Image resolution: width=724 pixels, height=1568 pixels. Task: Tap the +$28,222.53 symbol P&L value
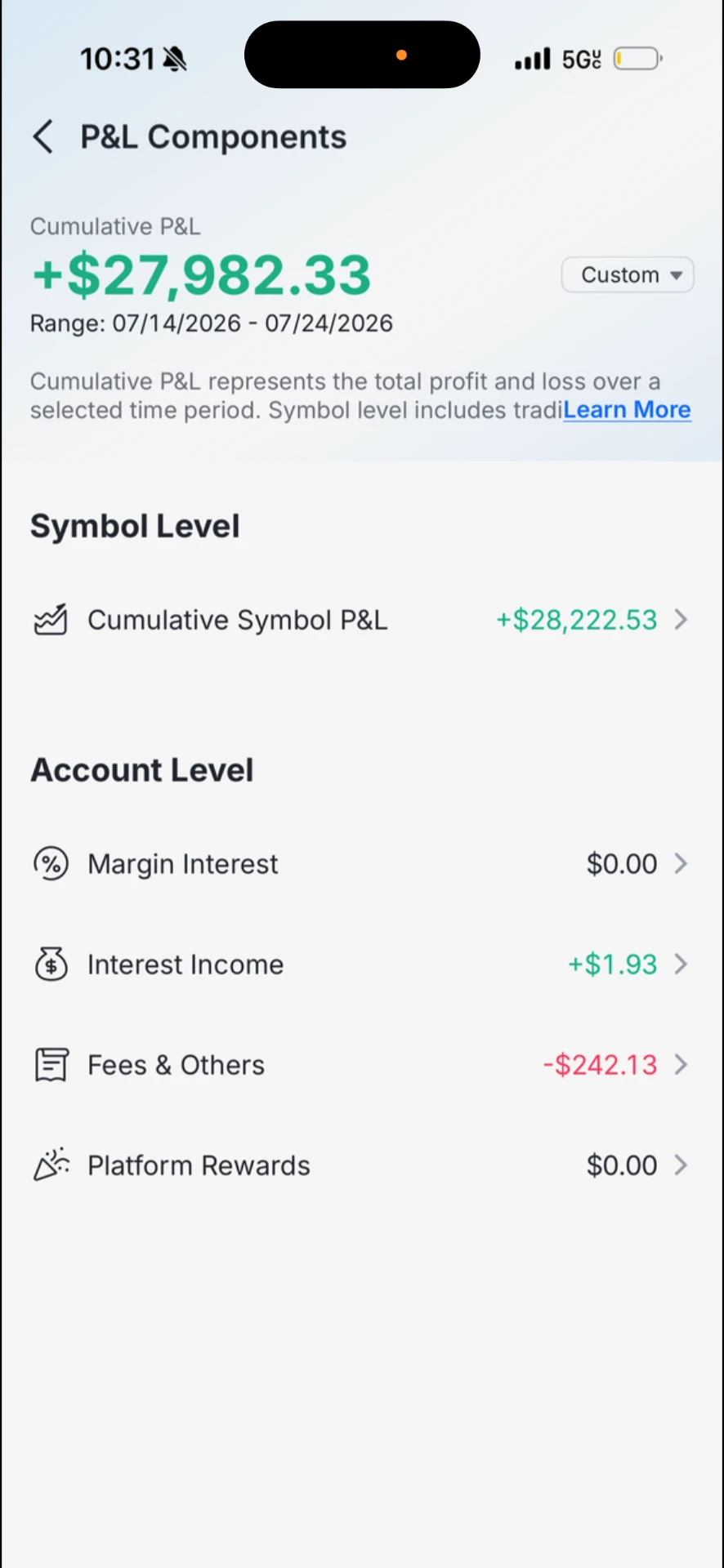[577, 620]
